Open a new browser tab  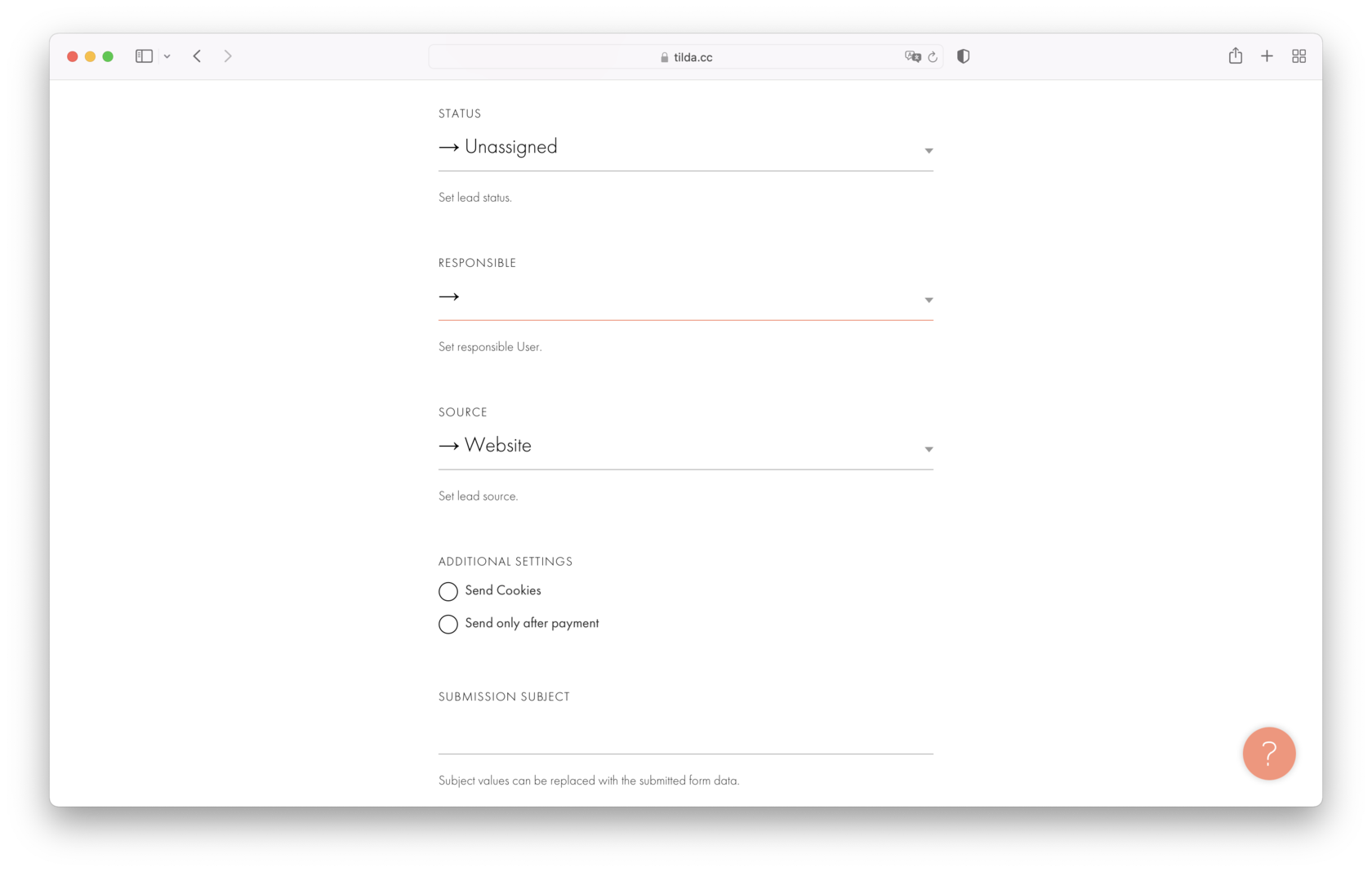[x=1267, y=56]
